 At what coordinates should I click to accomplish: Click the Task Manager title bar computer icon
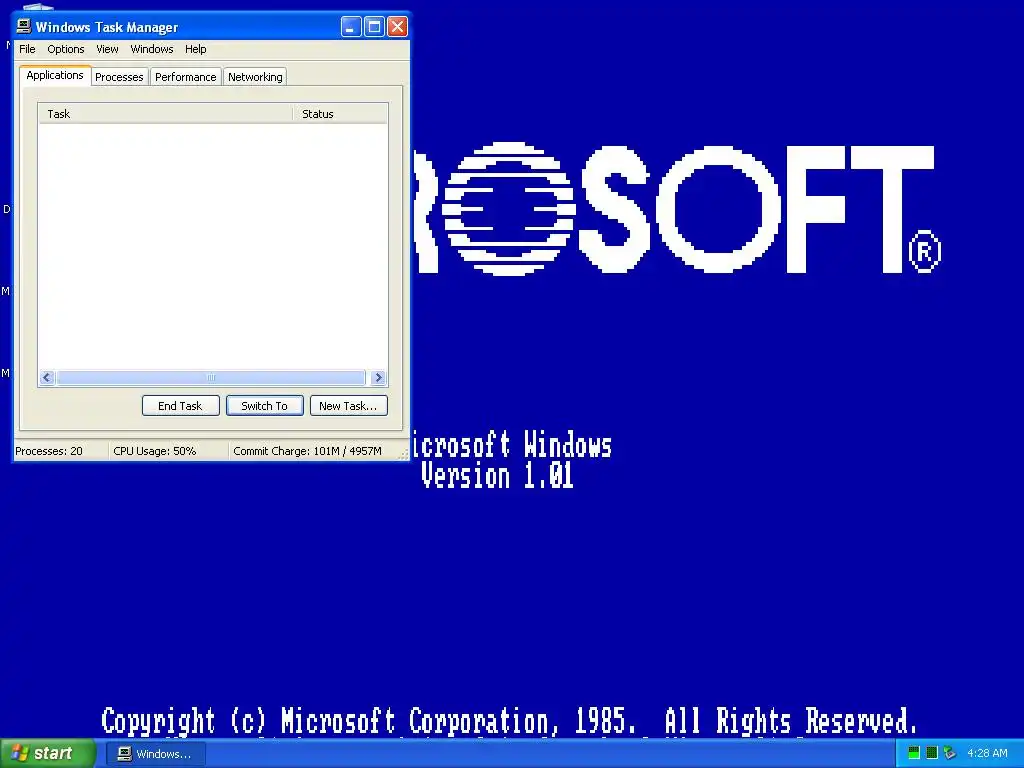[24, 26]
